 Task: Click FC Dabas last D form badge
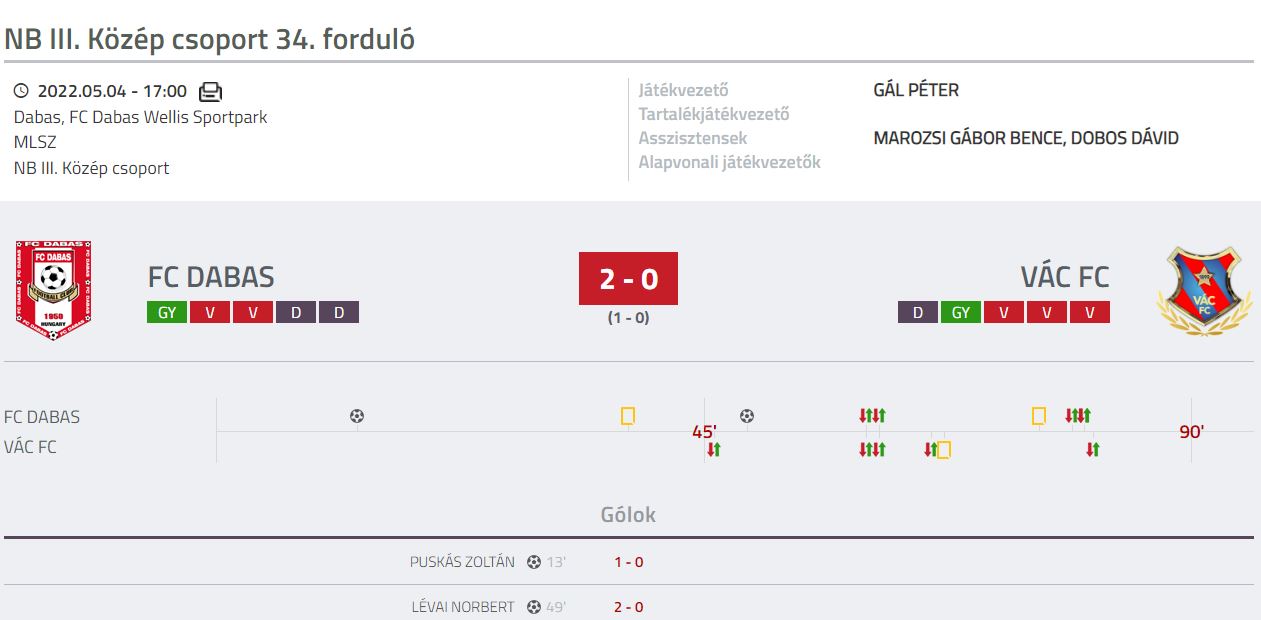tap(339, 312)
